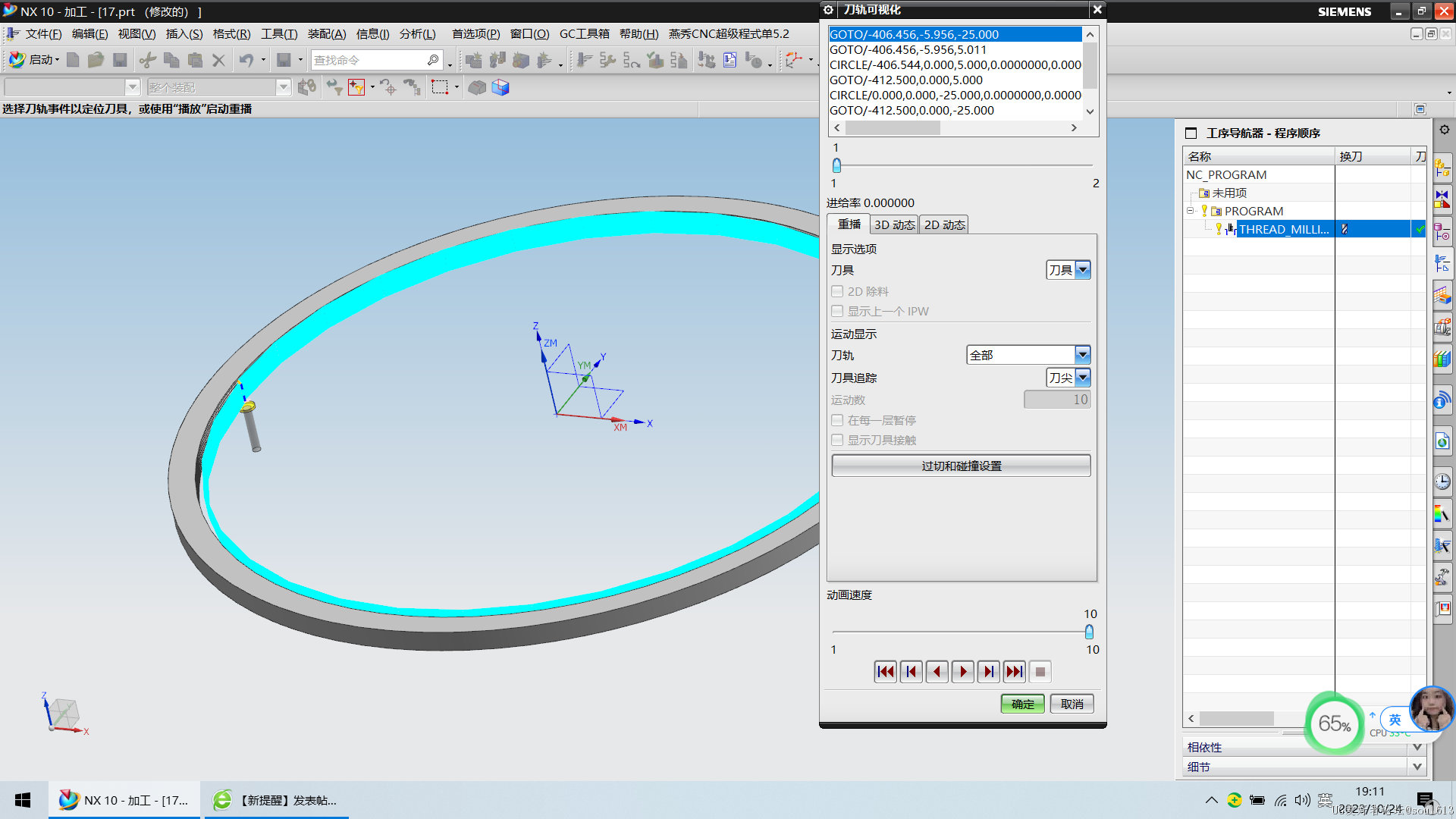Click the settings gear above navigator panel
The width and height of the screenshot is (1456, 819).
(x=1445, y=130)
